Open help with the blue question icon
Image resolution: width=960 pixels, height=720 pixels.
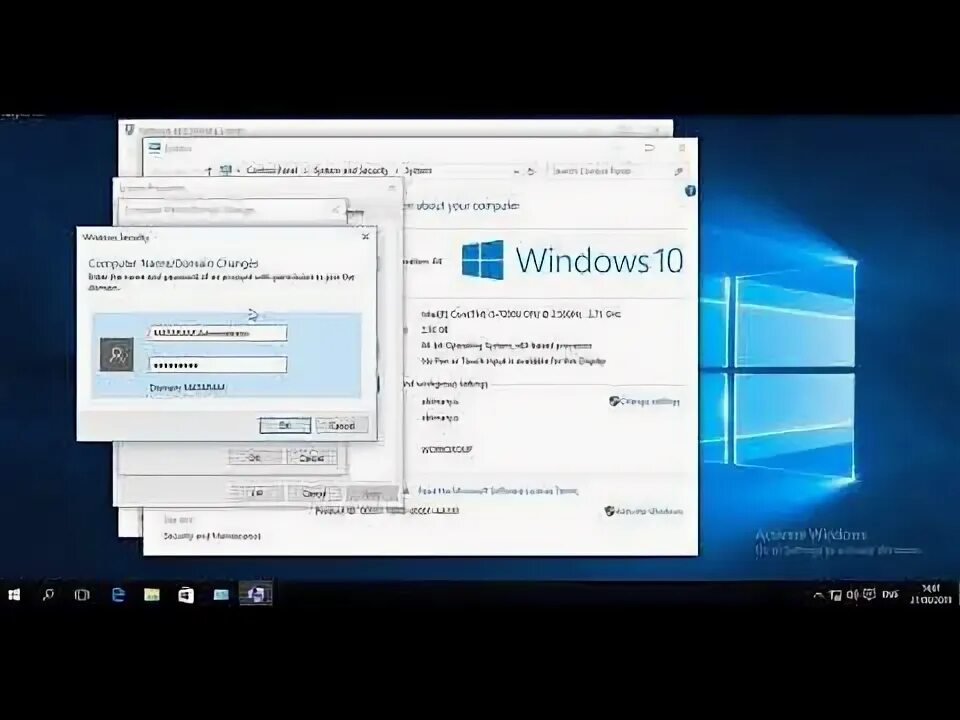[x=690, y=191]
